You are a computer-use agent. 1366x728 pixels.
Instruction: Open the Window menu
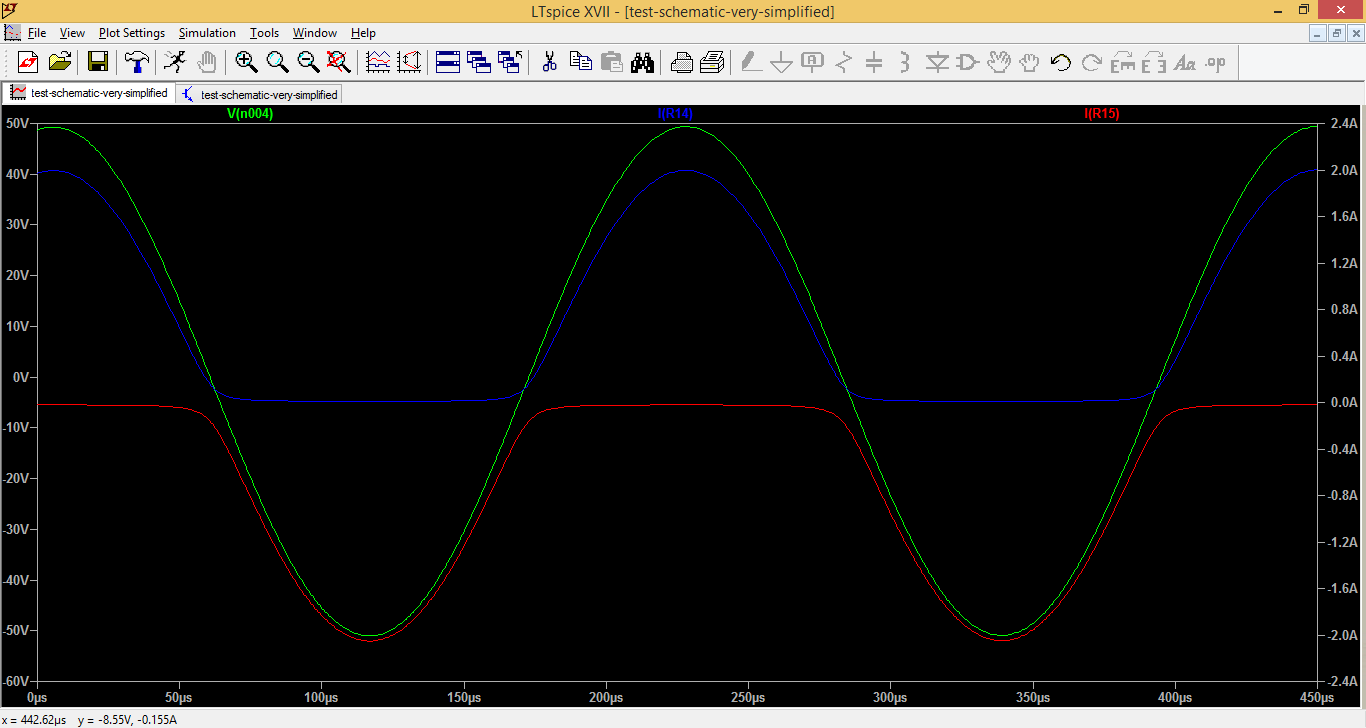315,33
